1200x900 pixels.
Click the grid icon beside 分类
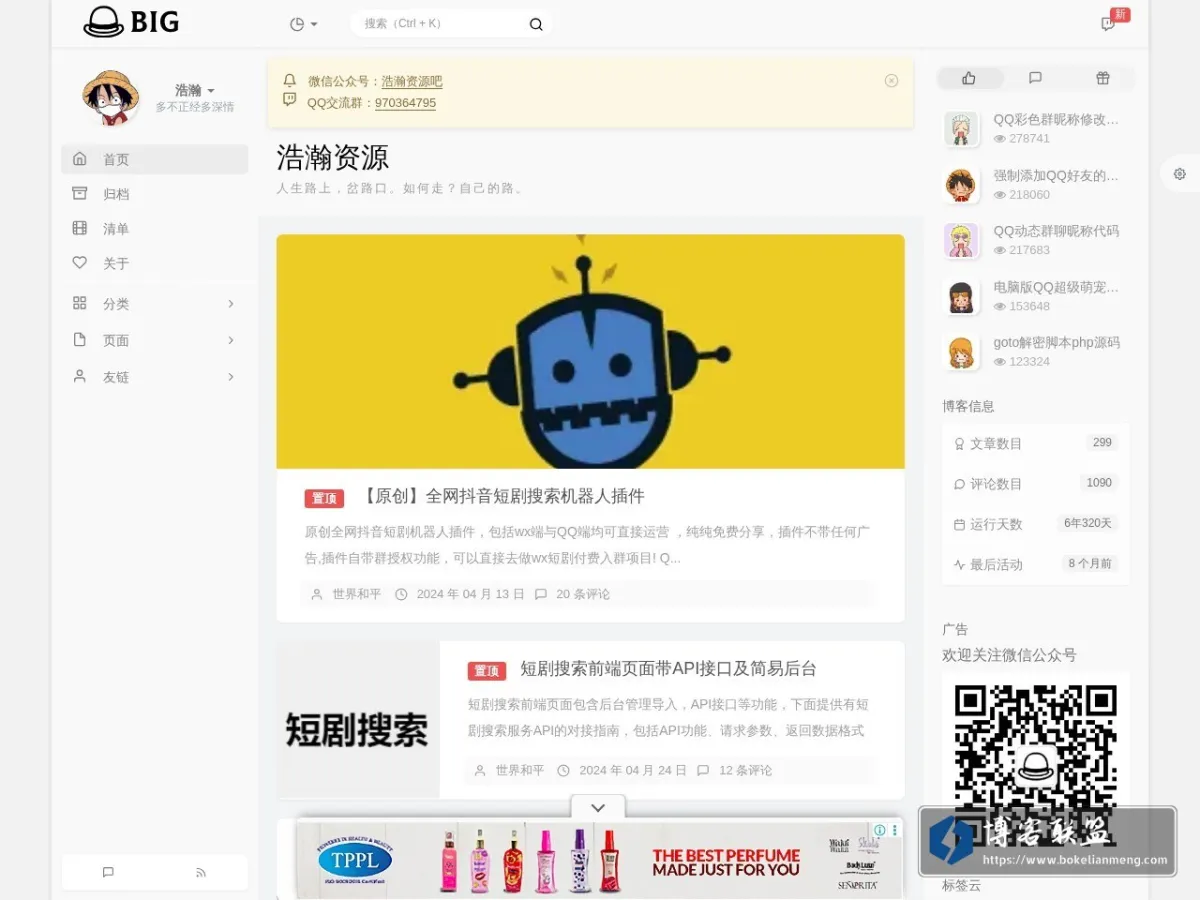80,303
